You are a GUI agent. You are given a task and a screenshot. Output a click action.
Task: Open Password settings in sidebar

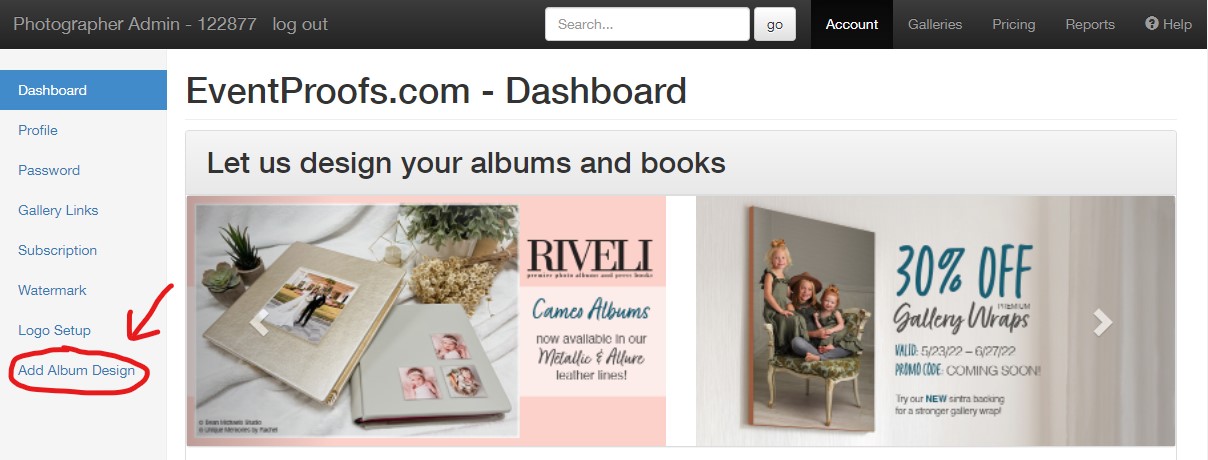49,170
